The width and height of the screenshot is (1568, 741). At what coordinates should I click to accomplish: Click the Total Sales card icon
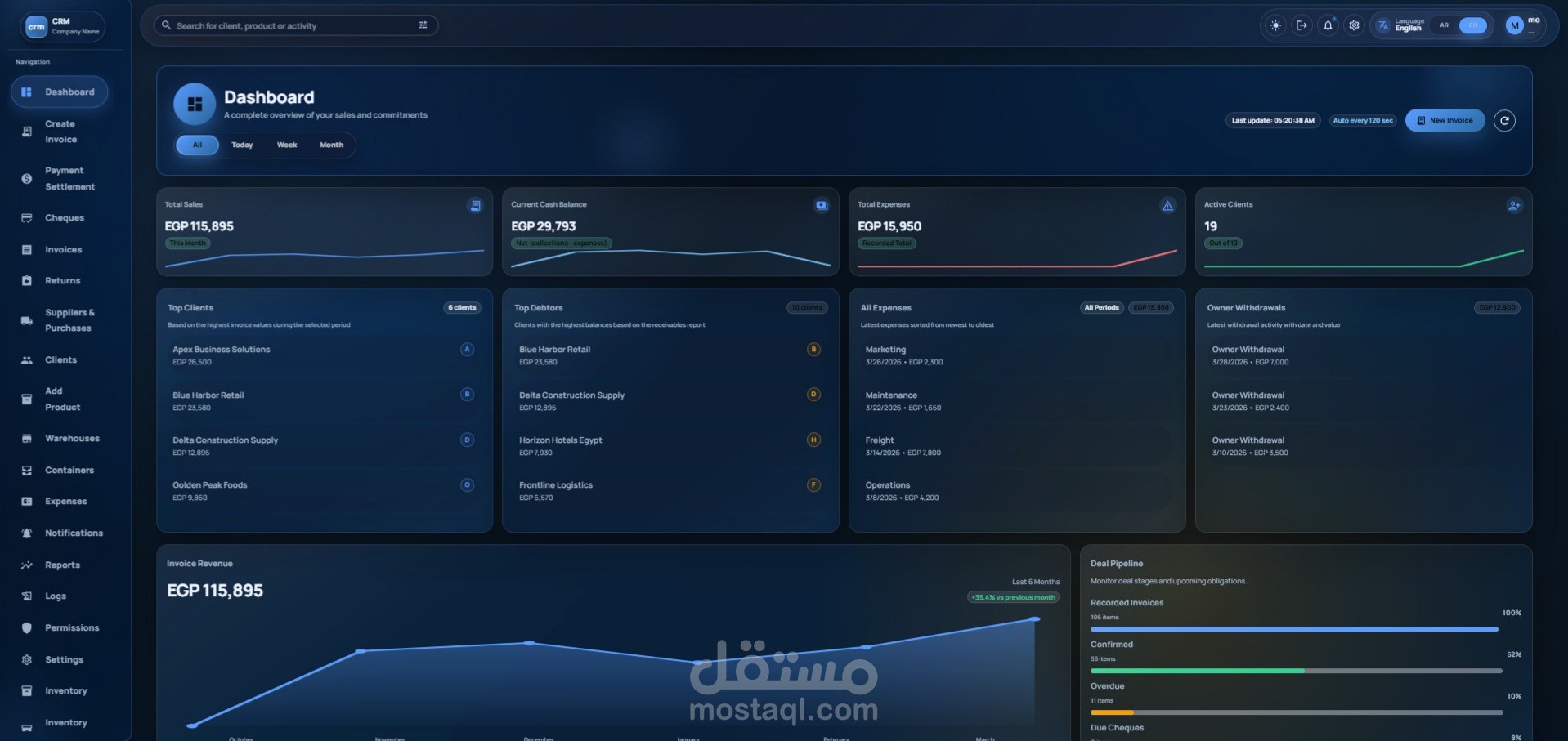[475, 205]
